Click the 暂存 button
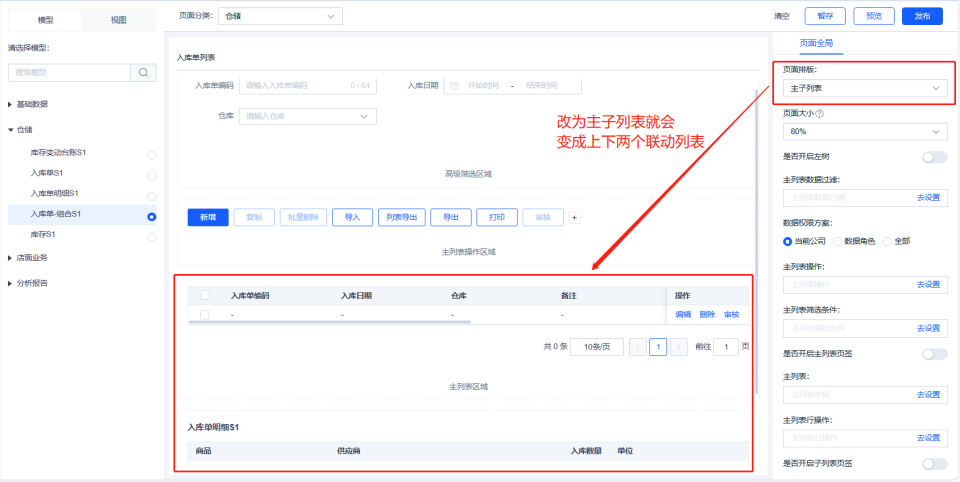Image resolution: width=960 pixels, height=482 pixels. pos(825,17)
